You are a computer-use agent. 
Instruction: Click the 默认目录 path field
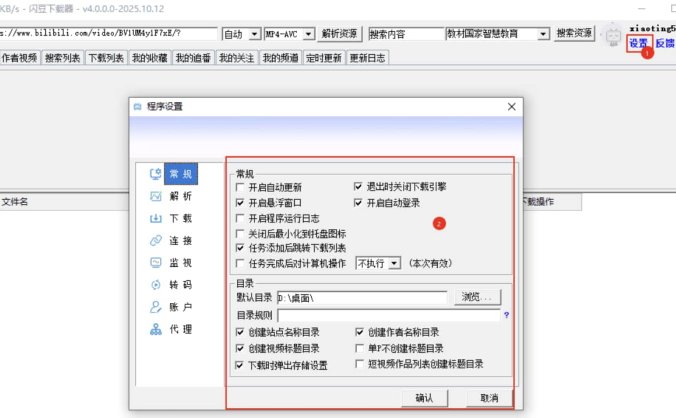tap(362, 298)
